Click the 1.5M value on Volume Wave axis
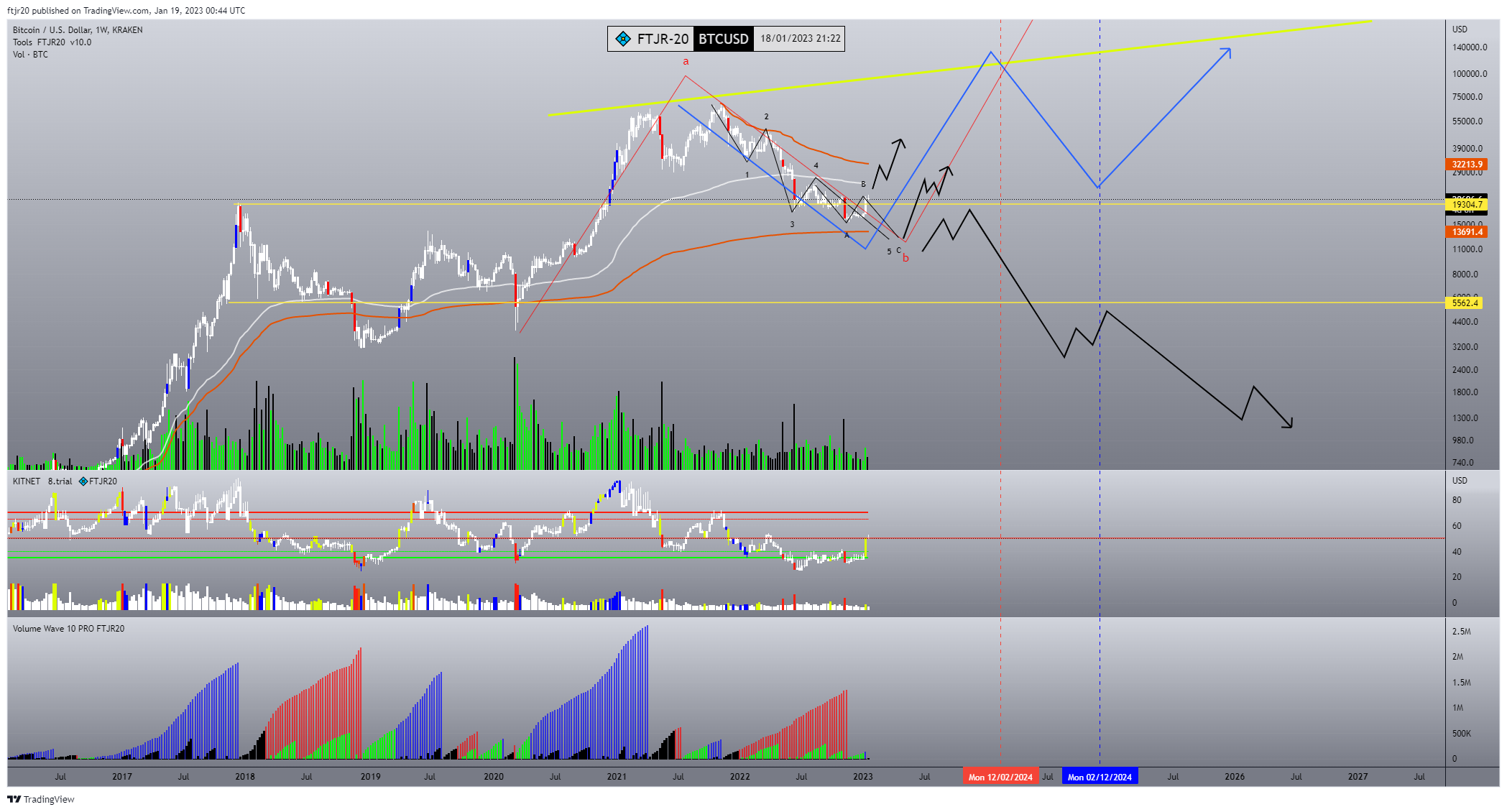The height and width of the screenshot is (812, 1507). (x=1462, y=683)
